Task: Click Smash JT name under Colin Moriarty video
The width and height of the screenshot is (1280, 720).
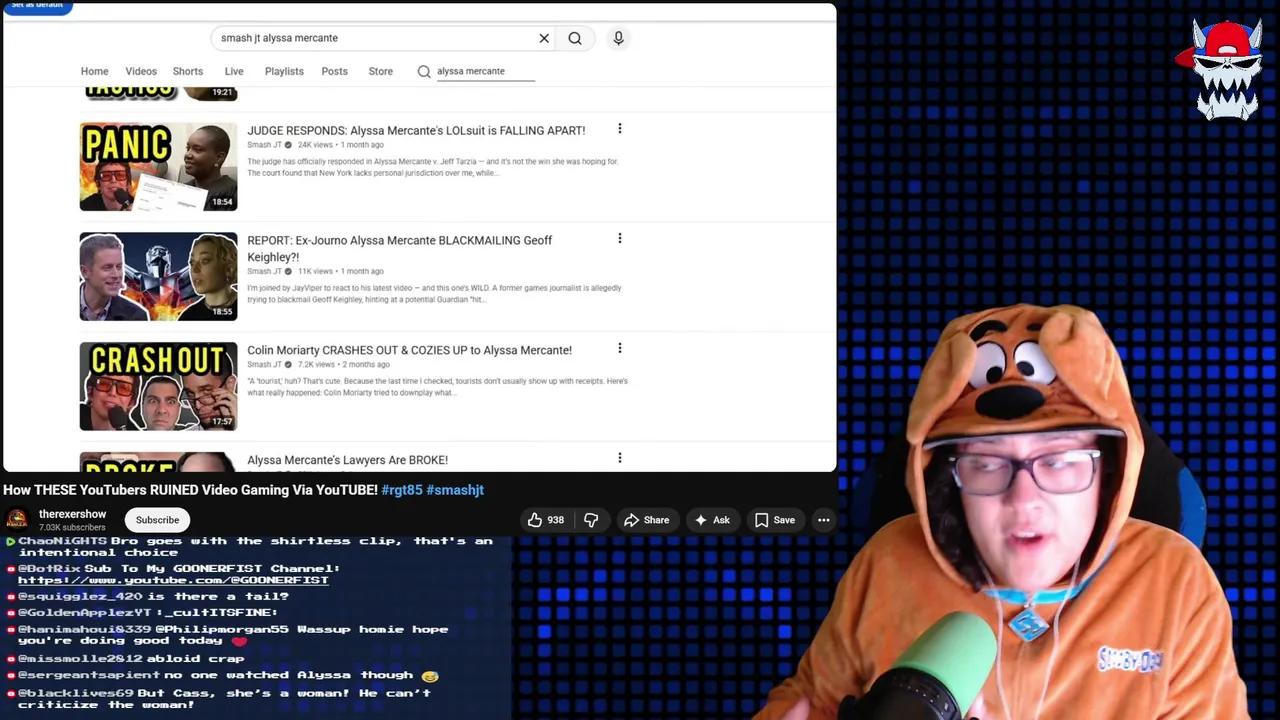Action: 264,364
